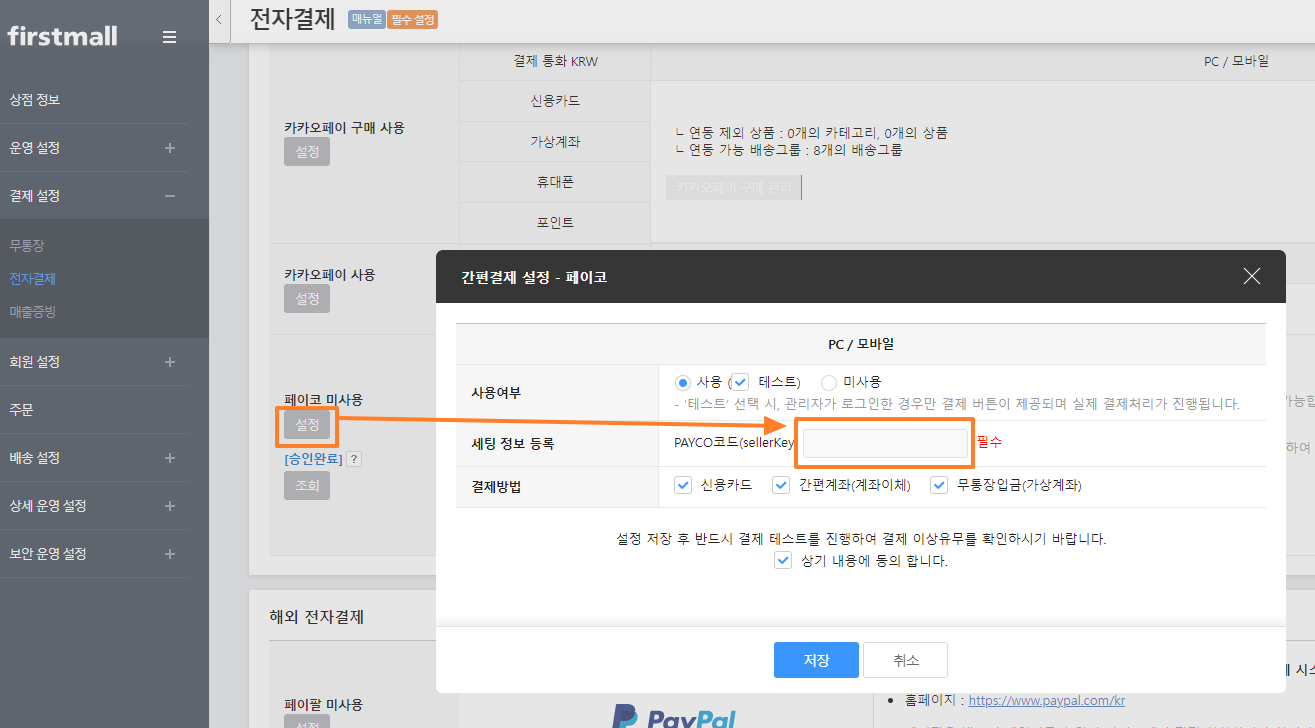Screen dimensions: 1315x728
Task: Open 운영 설정 sidebar label
Action: point(35,148)
